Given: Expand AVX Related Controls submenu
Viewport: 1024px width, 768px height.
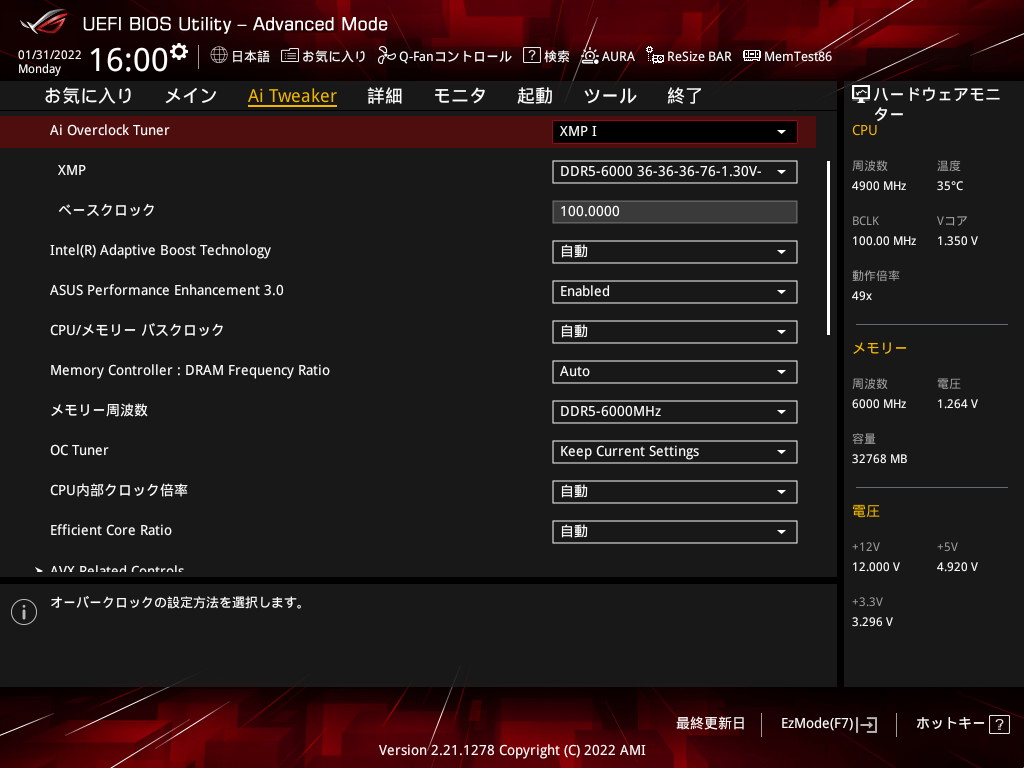Looking at the screenshot, I should (117, 569).
